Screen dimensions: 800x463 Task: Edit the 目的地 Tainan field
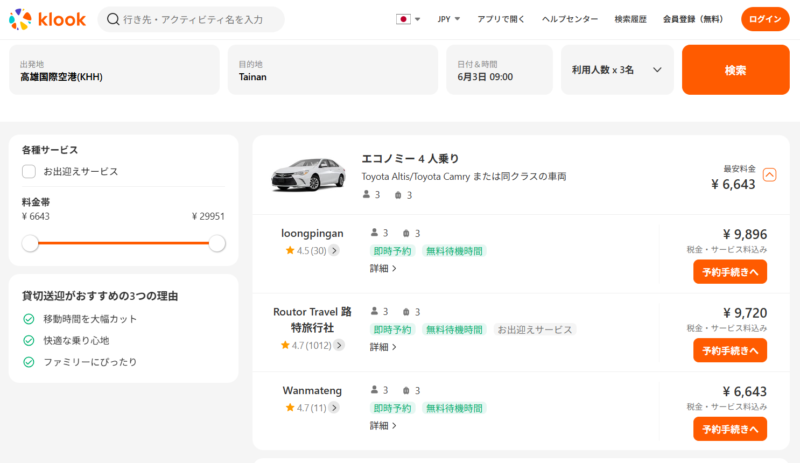click(333, 70)
